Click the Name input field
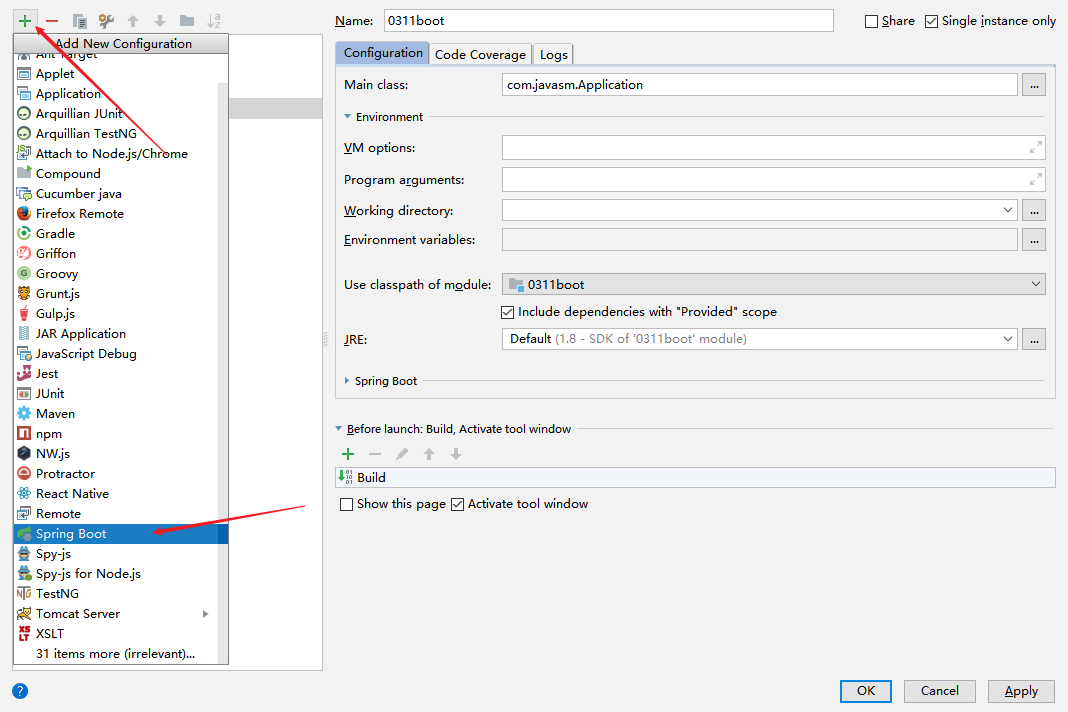The width and height of the screenshot is (1068, 712). (x=608, y=20)
